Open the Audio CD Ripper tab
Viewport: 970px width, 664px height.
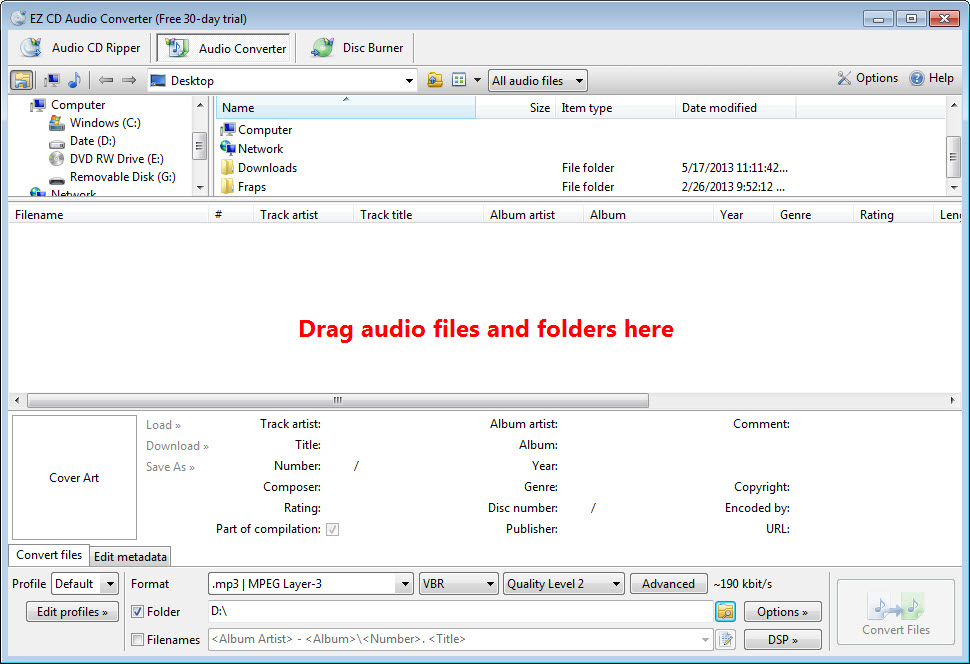(81, 48)
